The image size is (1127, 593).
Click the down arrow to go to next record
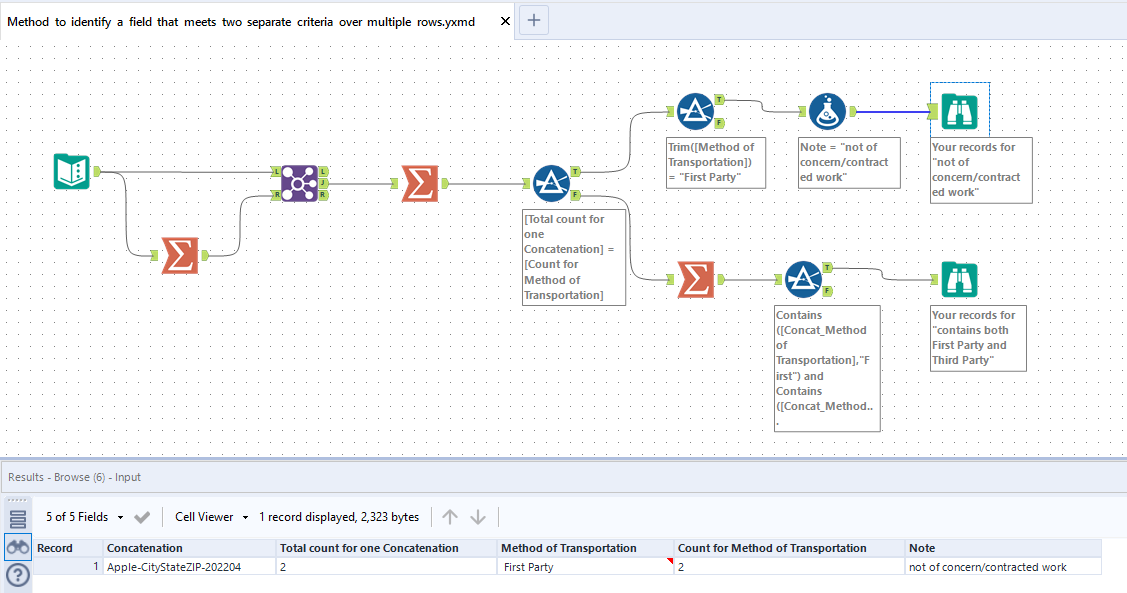tap(479, 517)
